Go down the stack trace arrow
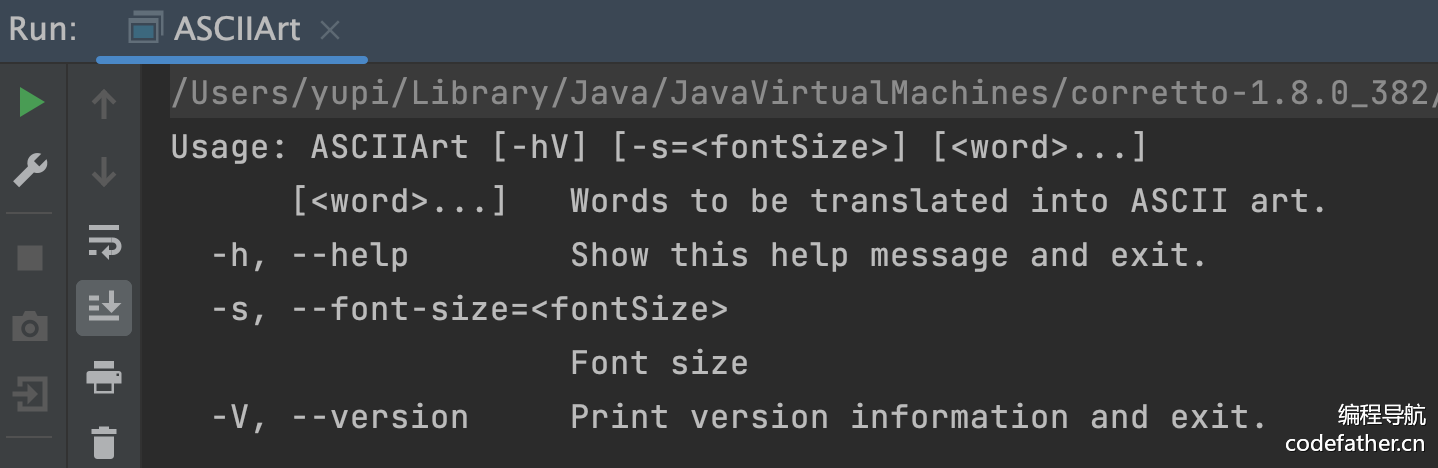The image size is (1438, 468). tap(104, 171)
